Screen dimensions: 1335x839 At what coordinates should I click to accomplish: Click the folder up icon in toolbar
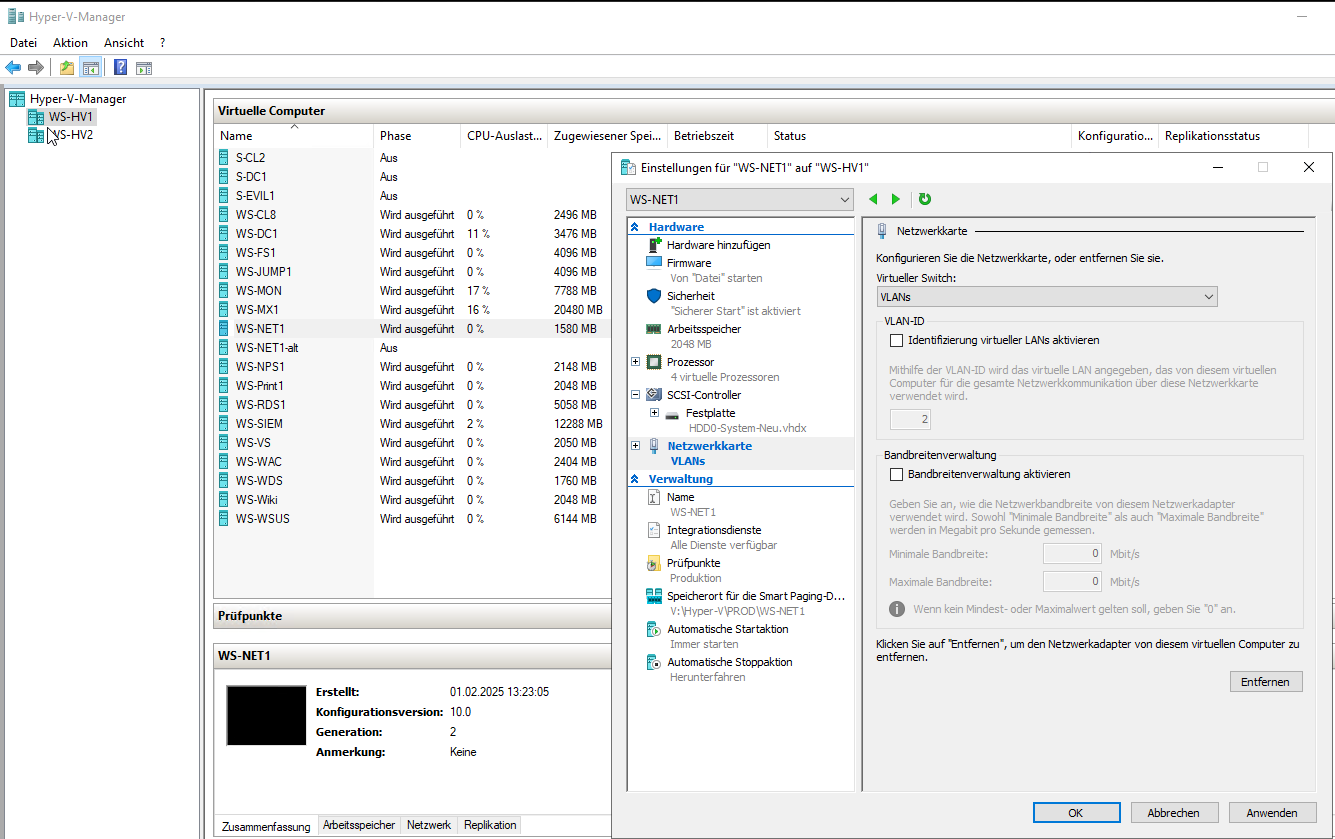(67, 67)
